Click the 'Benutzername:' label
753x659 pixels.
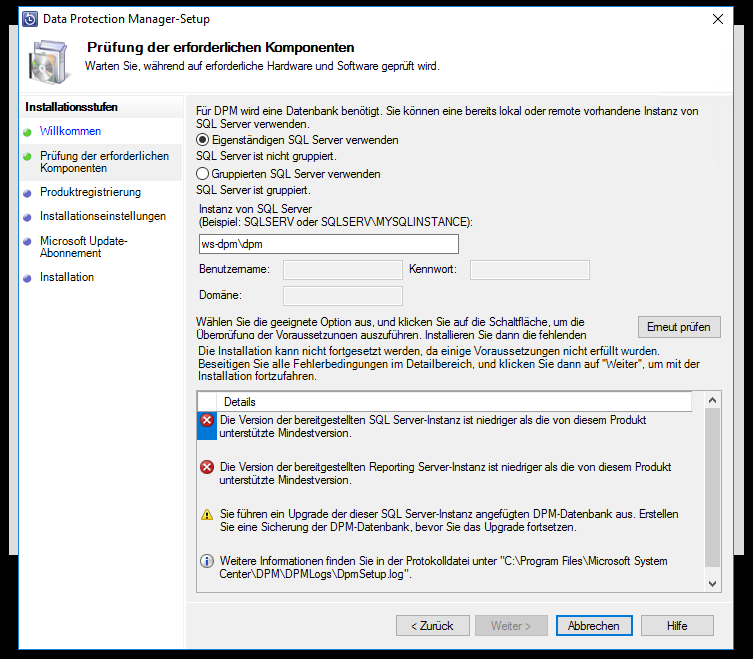click(234, 269)
